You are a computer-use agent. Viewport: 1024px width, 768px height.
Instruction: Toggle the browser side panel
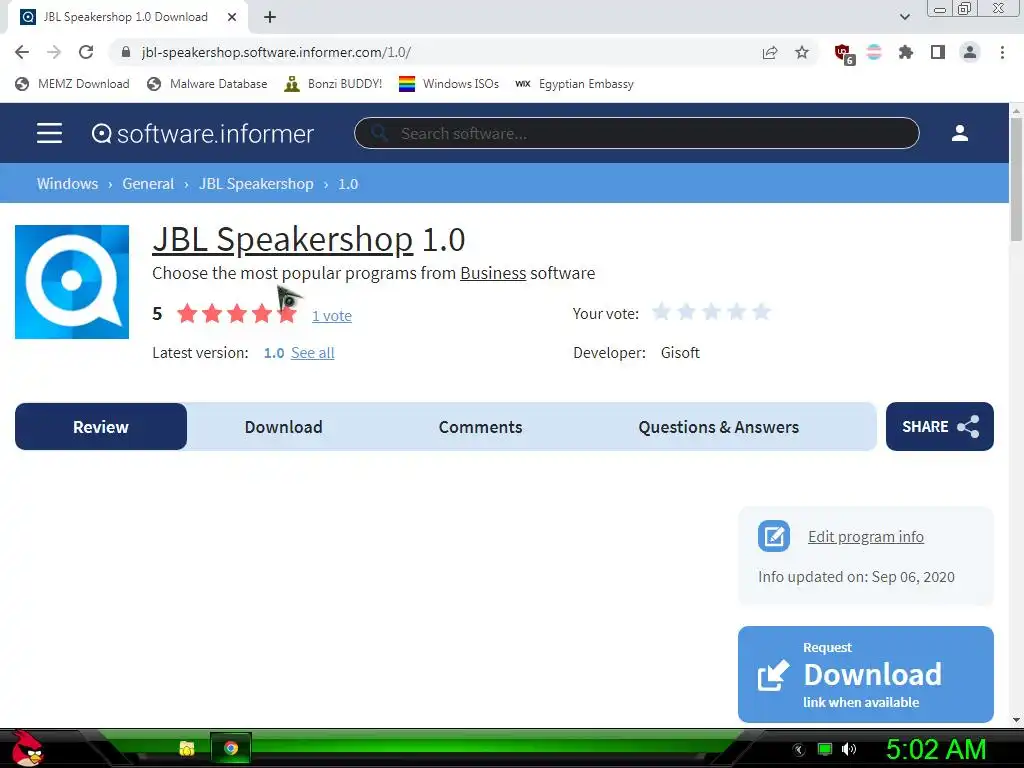click(x=938, y=52)
